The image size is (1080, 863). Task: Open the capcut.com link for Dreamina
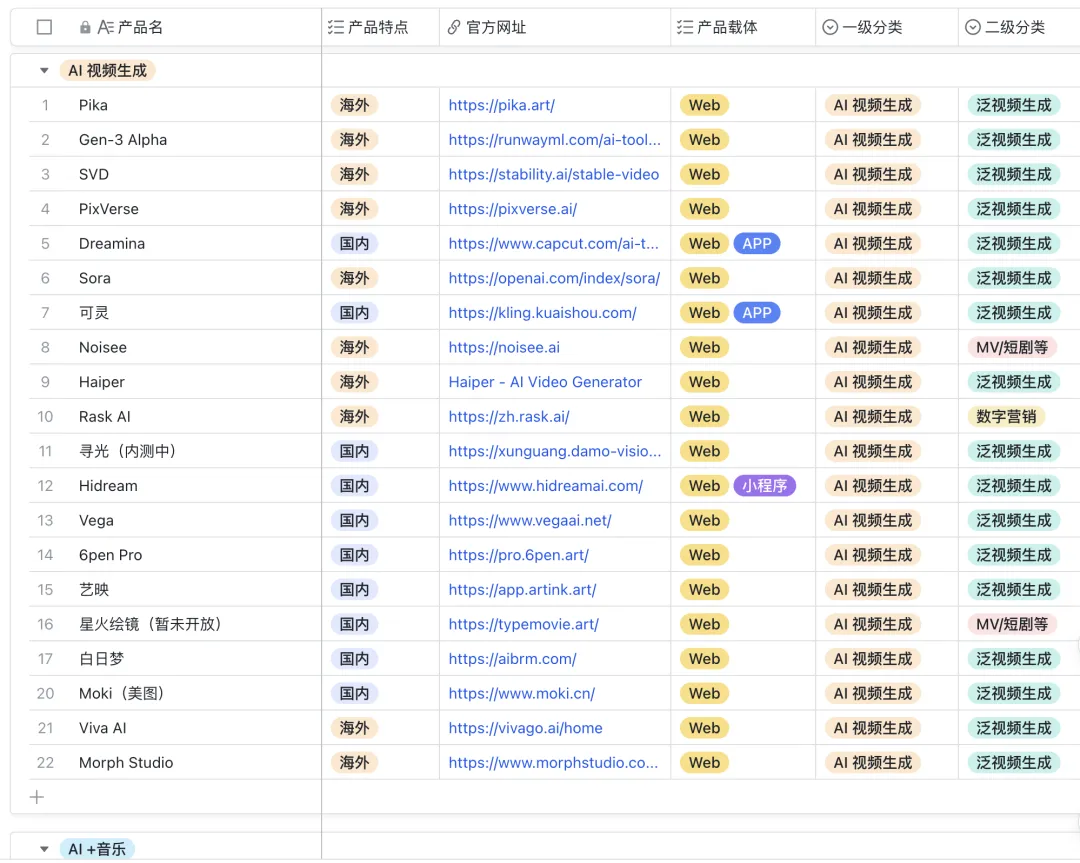pyautogui.click(x=553, y=244)
